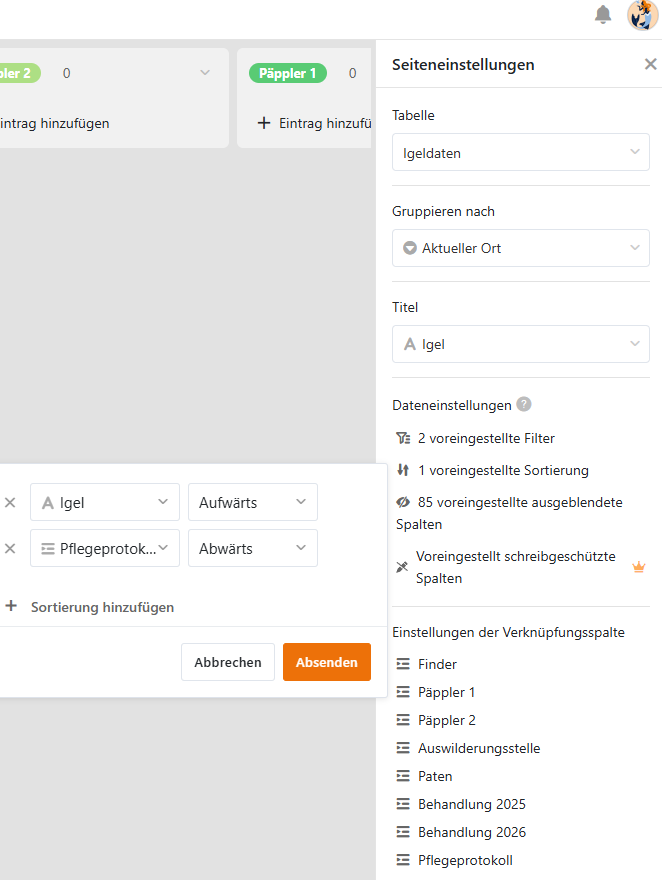The image size is (662, 880).
Task: Remove the Igel sort rule
Action: pos(10,502)
